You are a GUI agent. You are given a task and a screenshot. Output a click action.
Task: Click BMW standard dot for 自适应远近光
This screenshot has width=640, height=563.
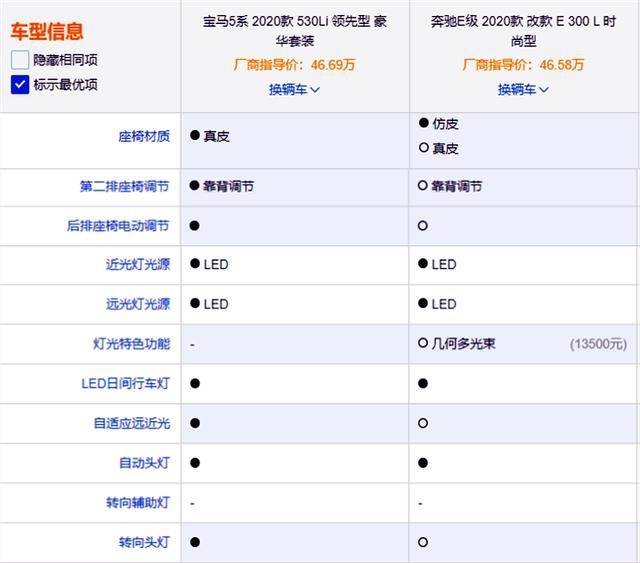[x=195, y=423]
